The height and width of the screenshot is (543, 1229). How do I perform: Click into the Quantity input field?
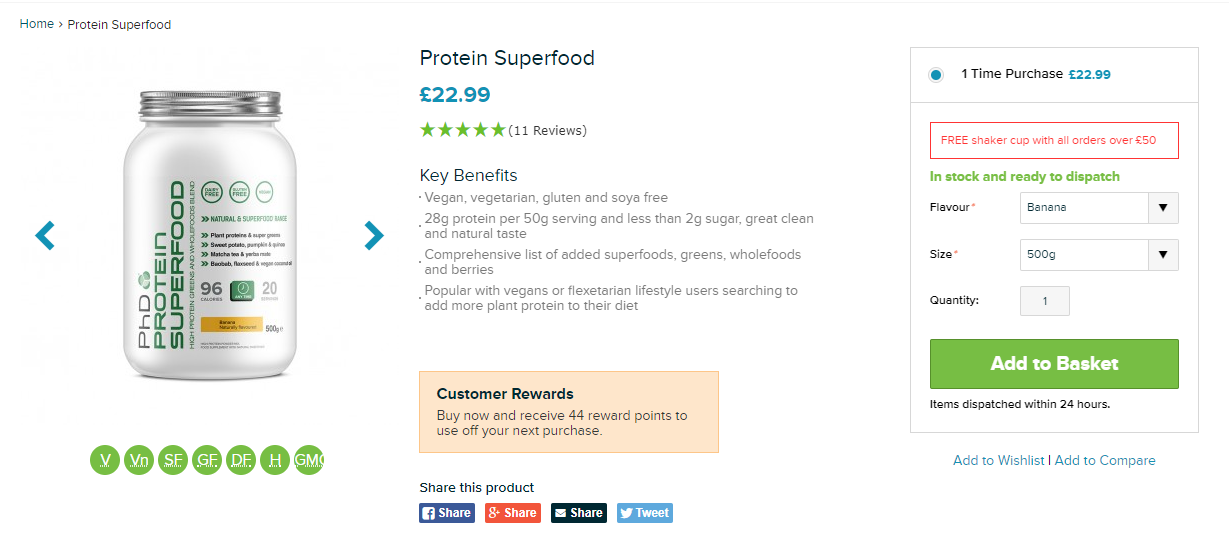click(x=1045, y=301)
